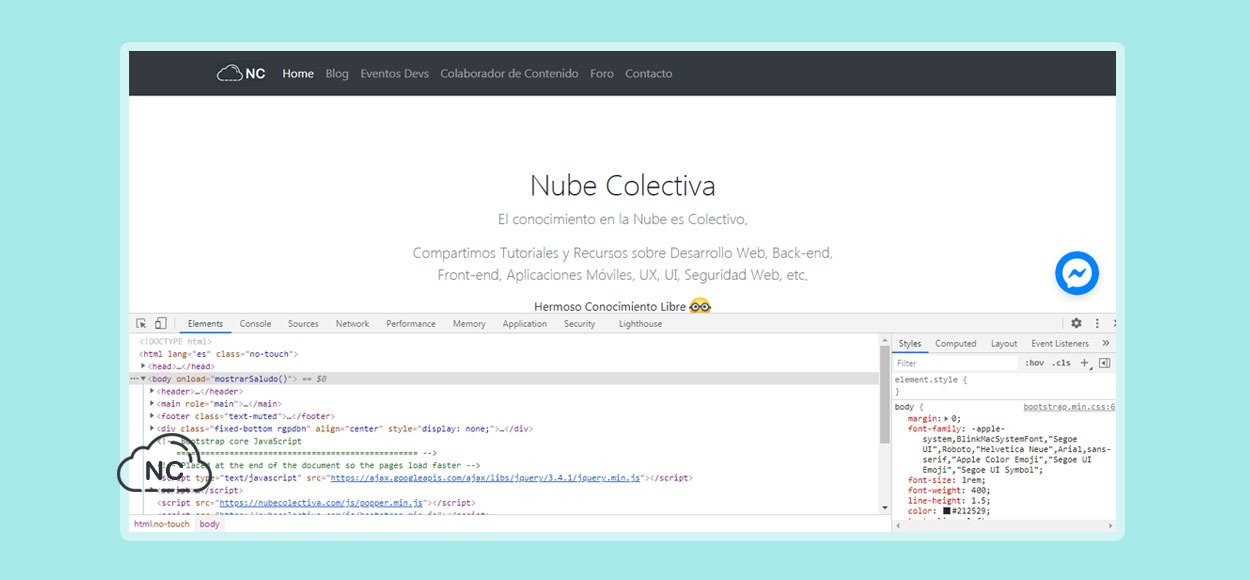
Task: Switch to the Computed pane tab
Action: [956, 343]
